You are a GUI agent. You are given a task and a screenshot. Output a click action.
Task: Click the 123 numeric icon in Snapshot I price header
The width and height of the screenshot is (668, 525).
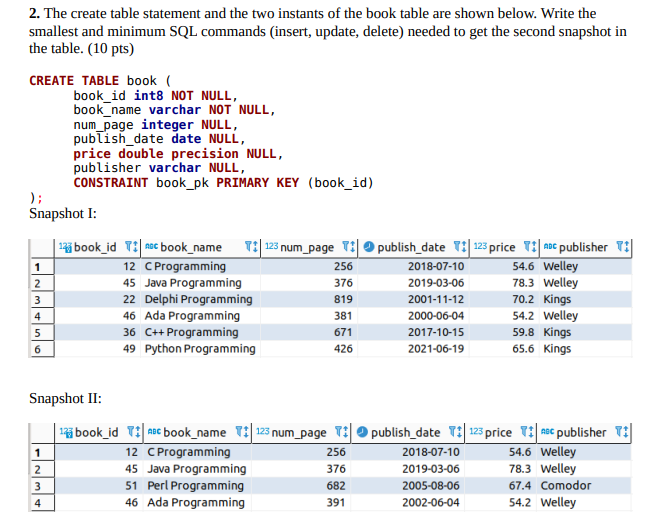[x=480, y=246]
